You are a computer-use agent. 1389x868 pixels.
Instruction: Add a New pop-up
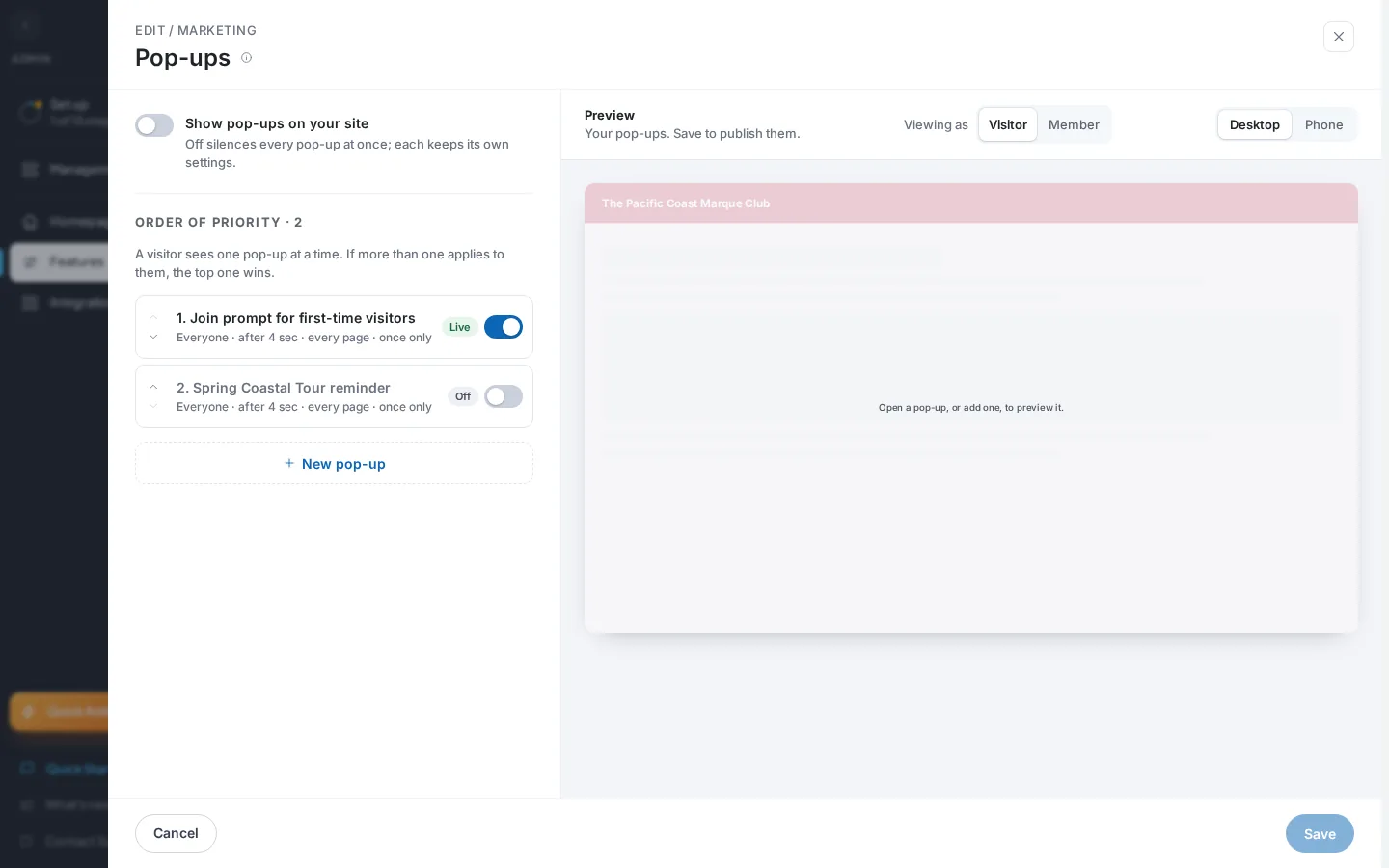pos(334,463)
